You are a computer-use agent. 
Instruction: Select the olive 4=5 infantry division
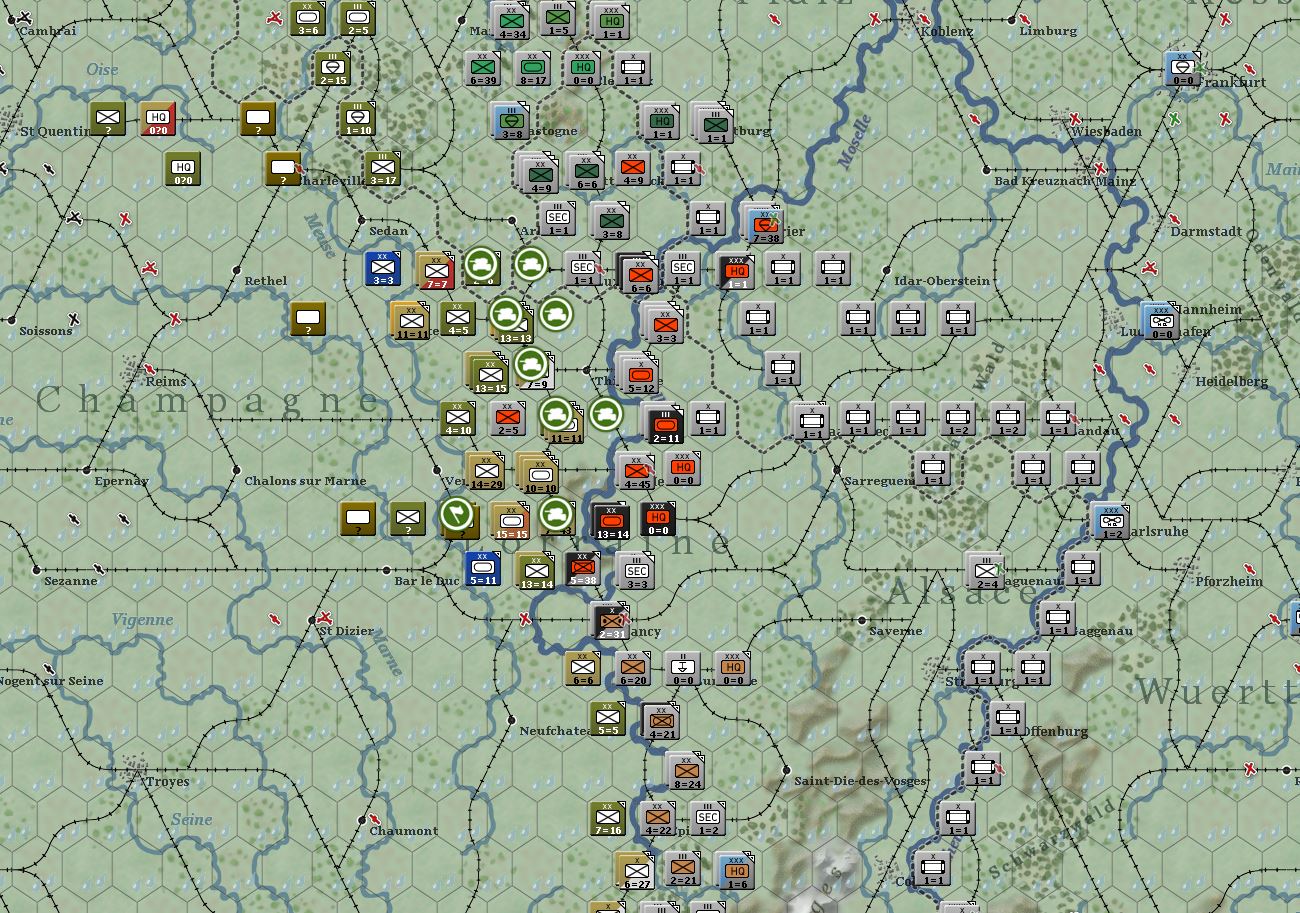(458, 319)
